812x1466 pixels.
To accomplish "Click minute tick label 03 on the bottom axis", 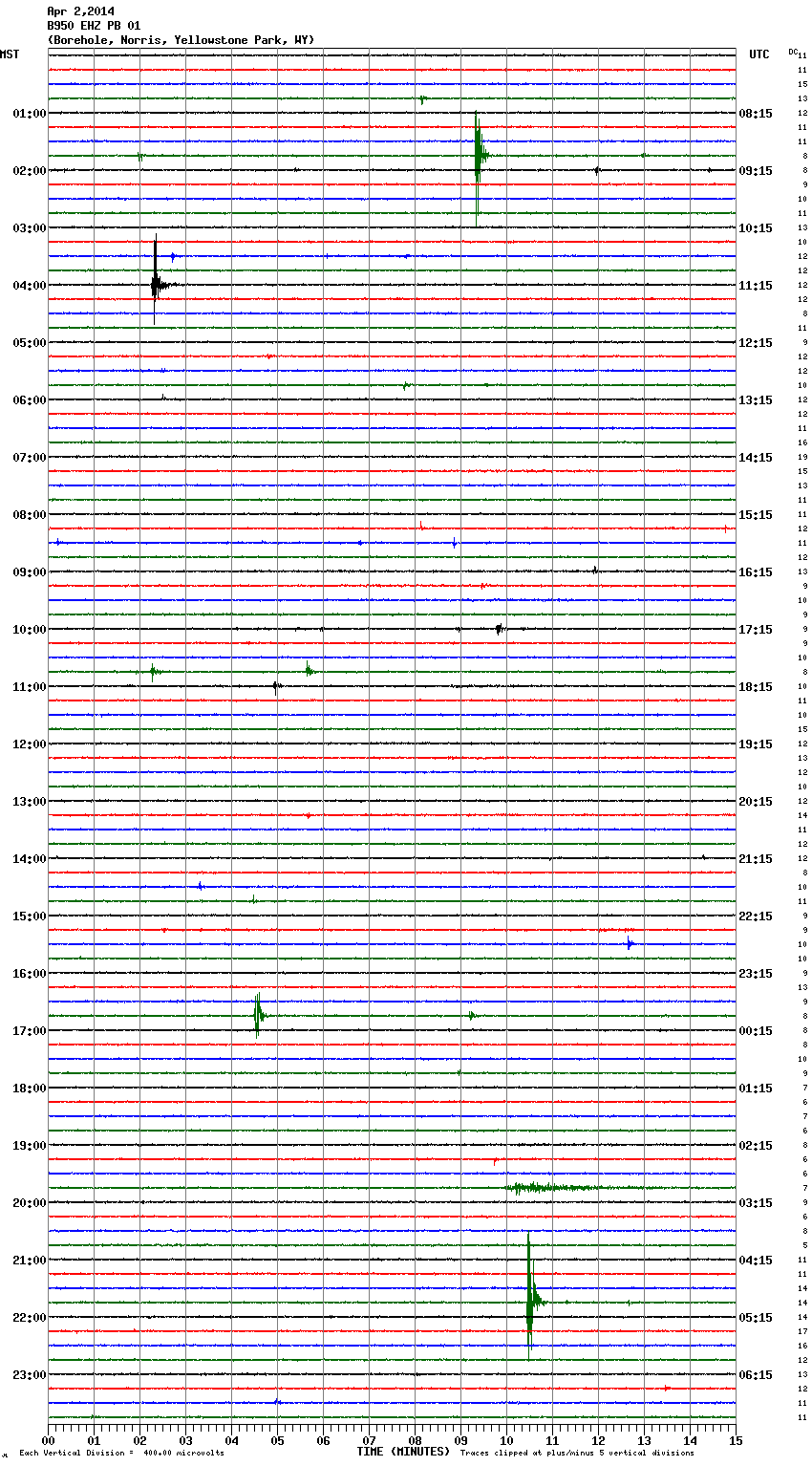I will pos(185,1440).
